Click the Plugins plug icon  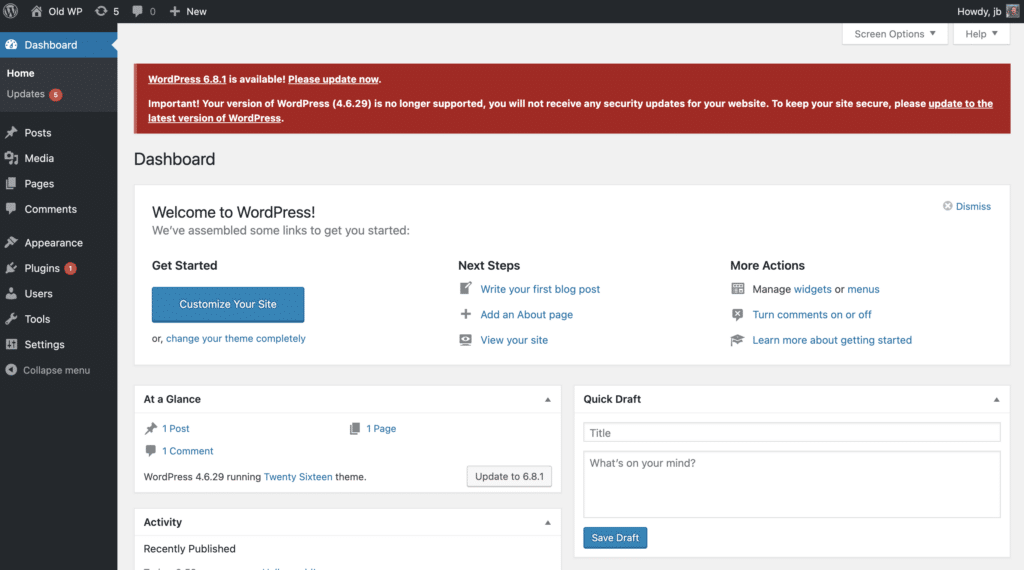coord(11,268)
